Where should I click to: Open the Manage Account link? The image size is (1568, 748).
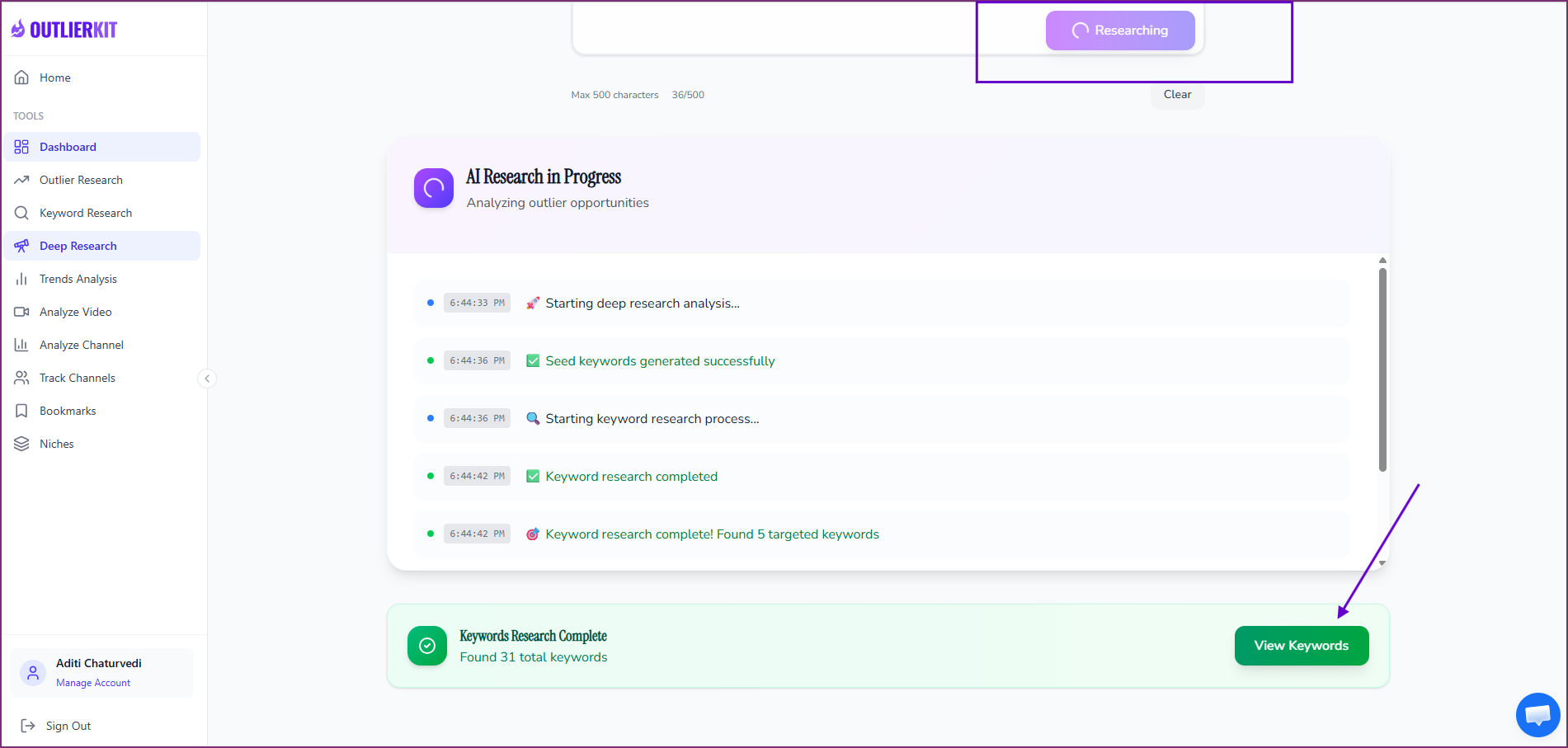pos(92,682)
